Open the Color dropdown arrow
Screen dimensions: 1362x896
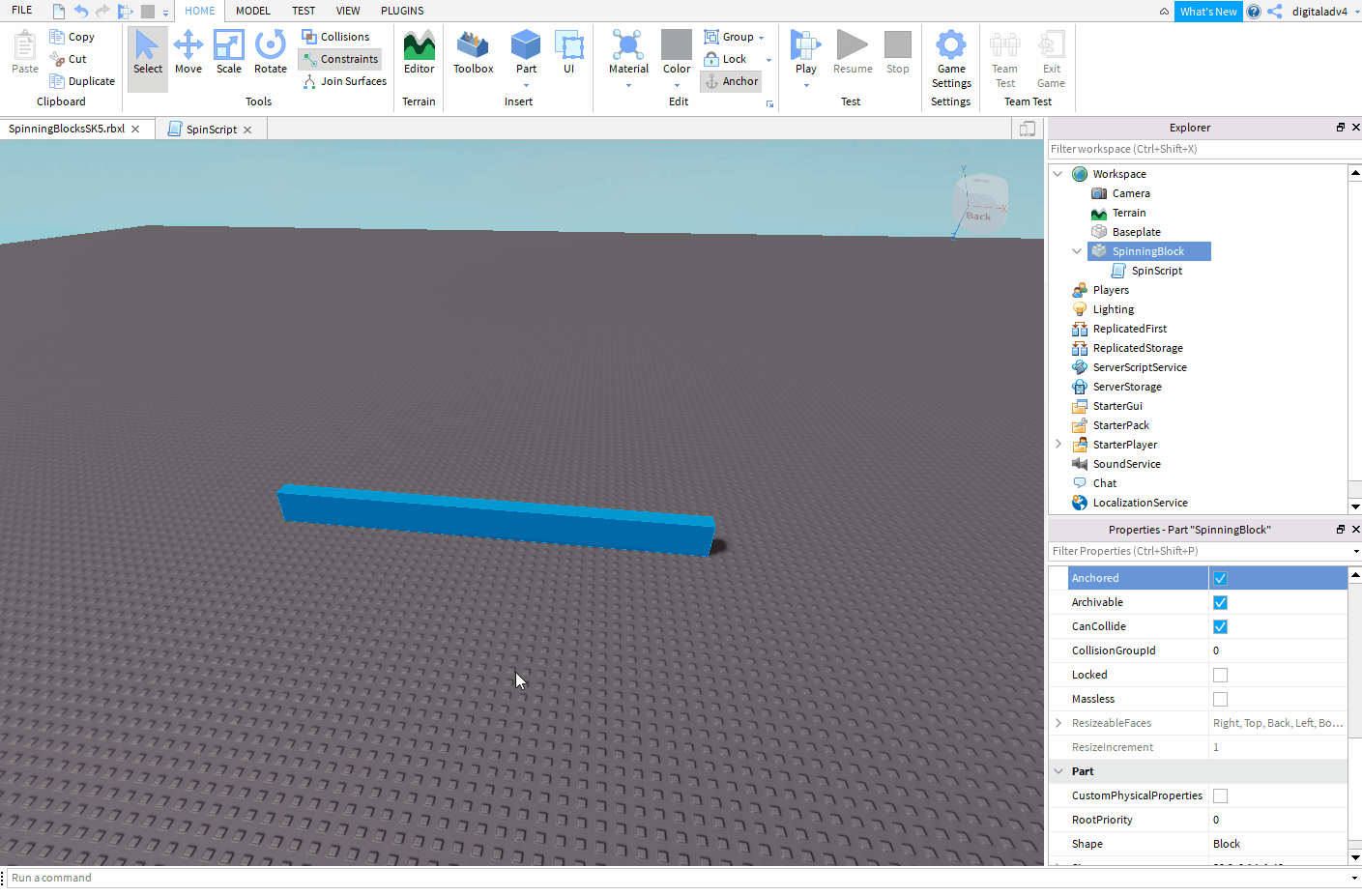click(677, 85)
